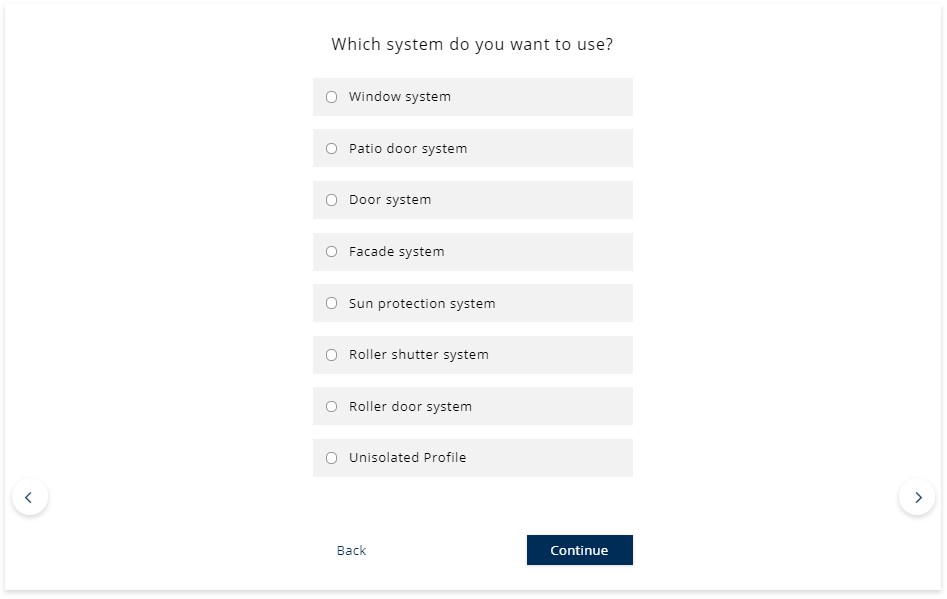This screenshot has width=947, height=599.
Task: Select the Window system radio button
Action: click(x=332, y=97)
